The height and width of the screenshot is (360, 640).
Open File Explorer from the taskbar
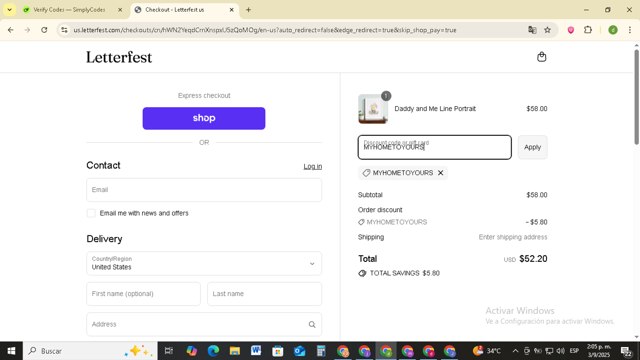(x=235, y=351)
